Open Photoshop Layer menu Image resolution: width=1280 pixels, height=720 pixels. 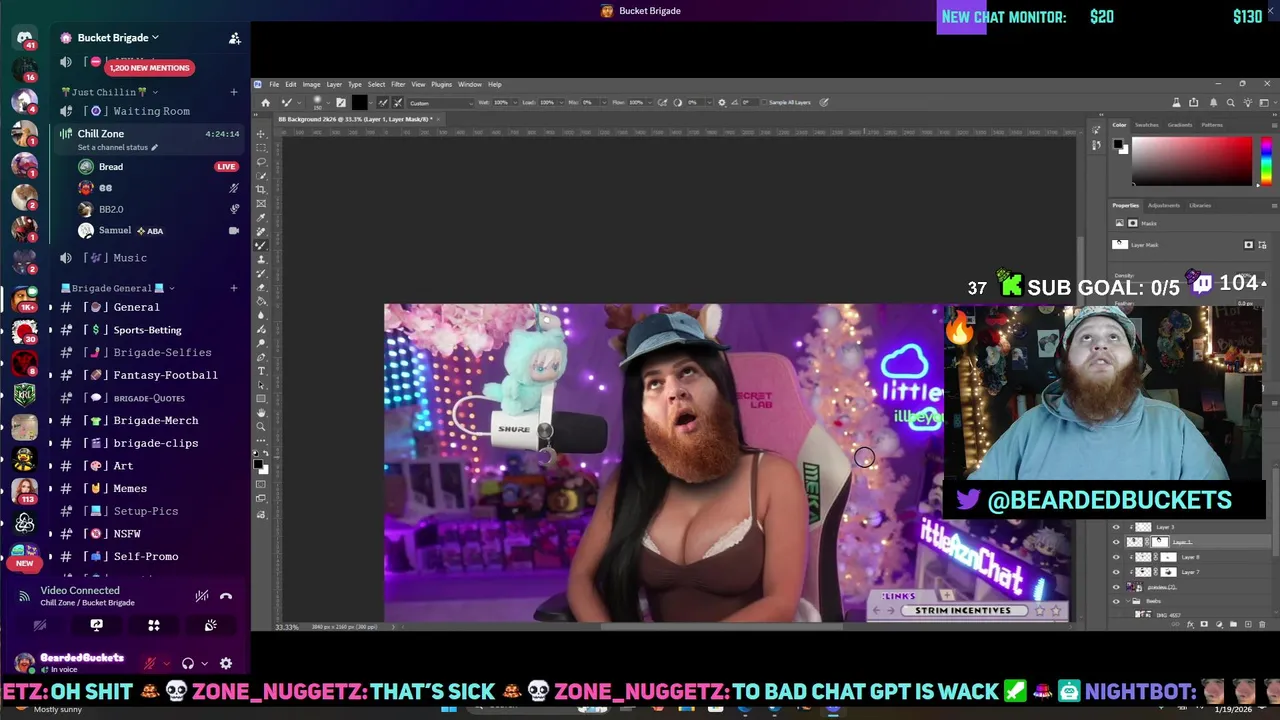click(x=334, y=84)
